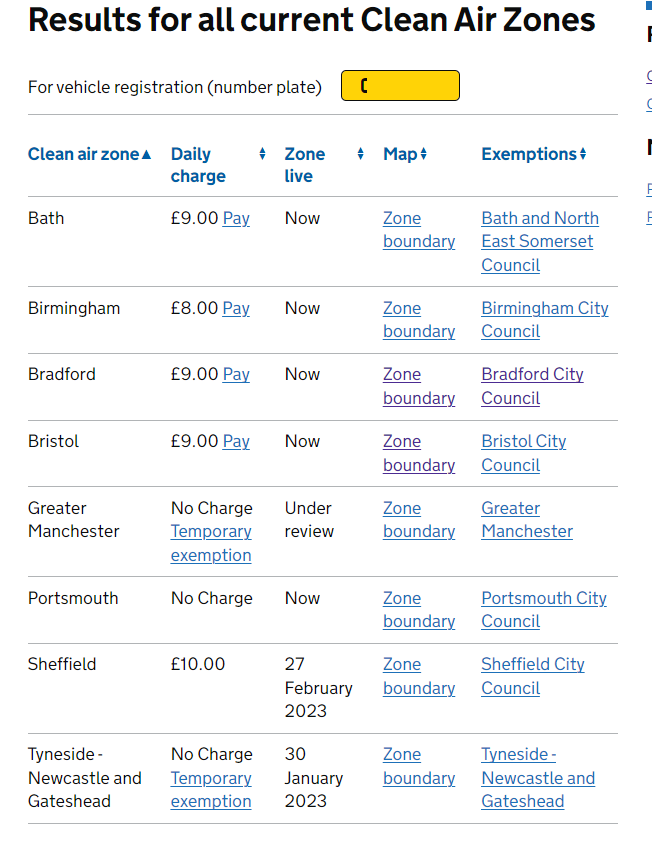Screen dimensions: 652x842
Task: Click the Map column sort arrows
Action: [424, 154]
